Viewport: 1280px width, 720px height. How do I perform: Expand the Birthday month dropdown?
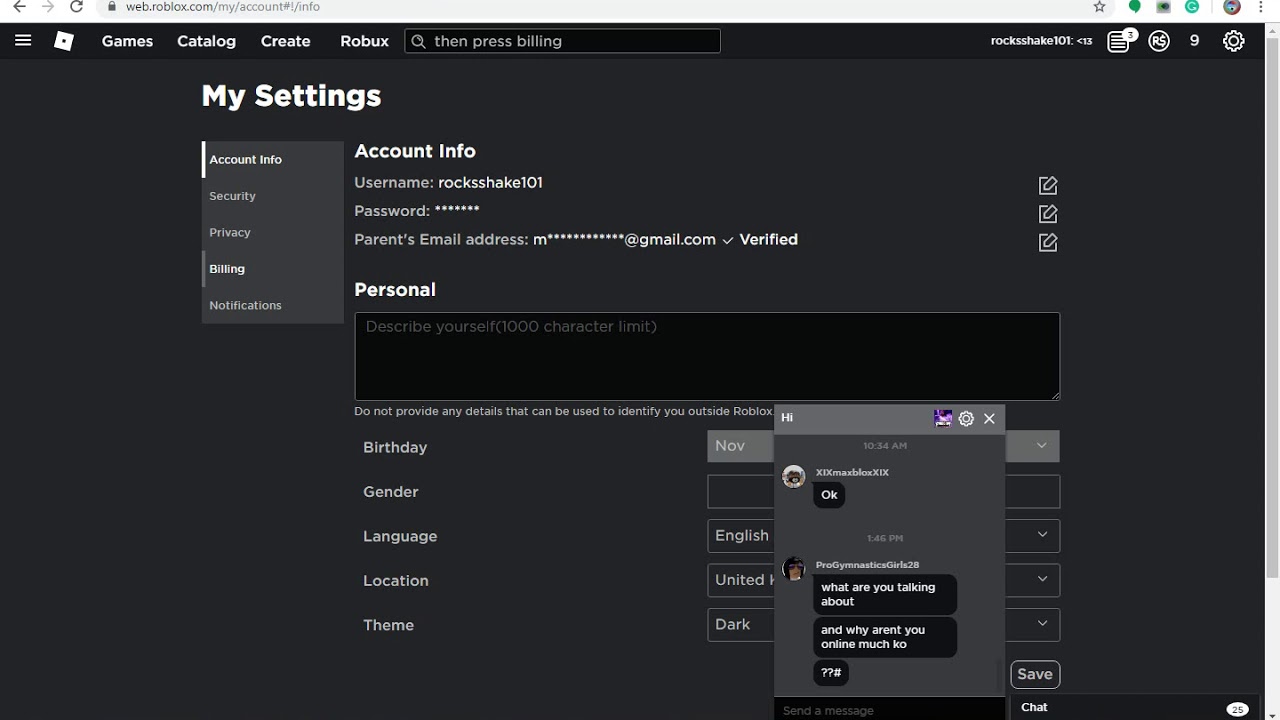click(x=741, y=446)
